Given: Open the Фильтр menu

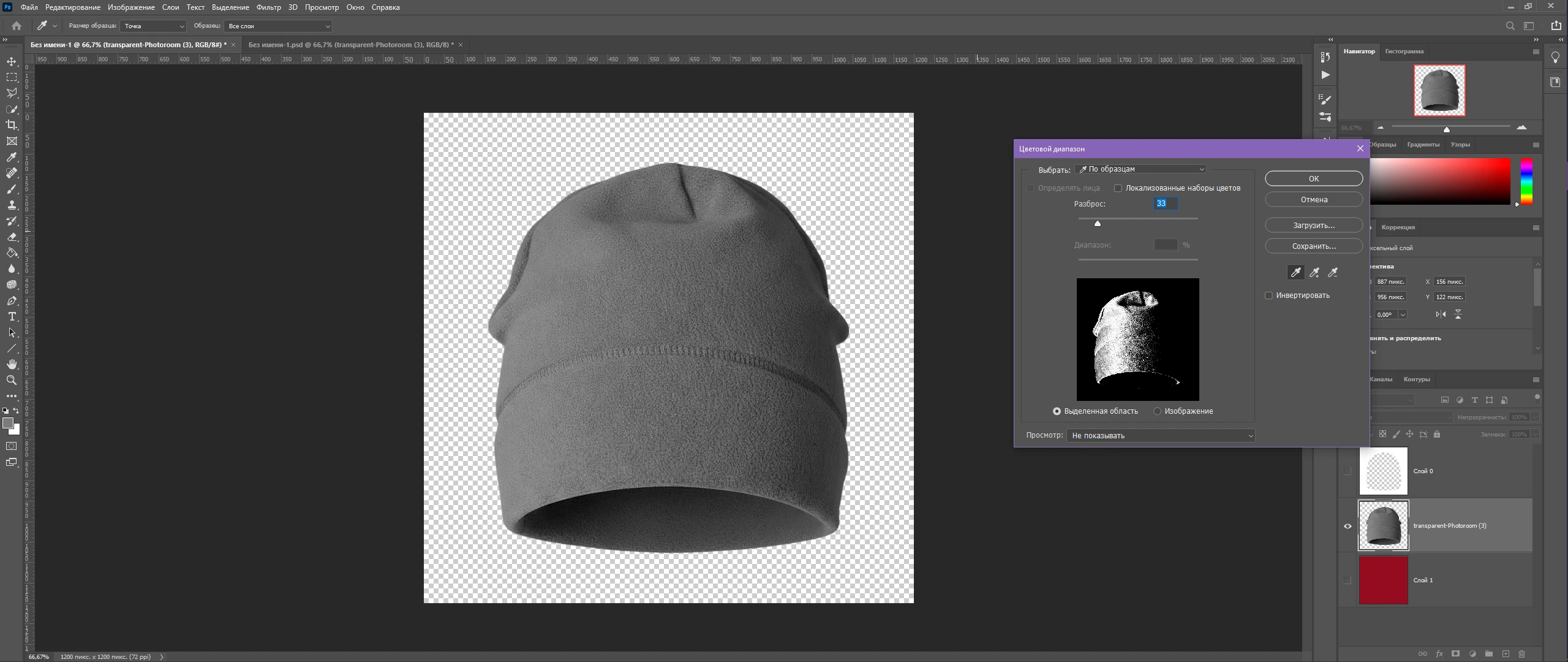Looking at the screenshot, I should (x=268, y=7).
